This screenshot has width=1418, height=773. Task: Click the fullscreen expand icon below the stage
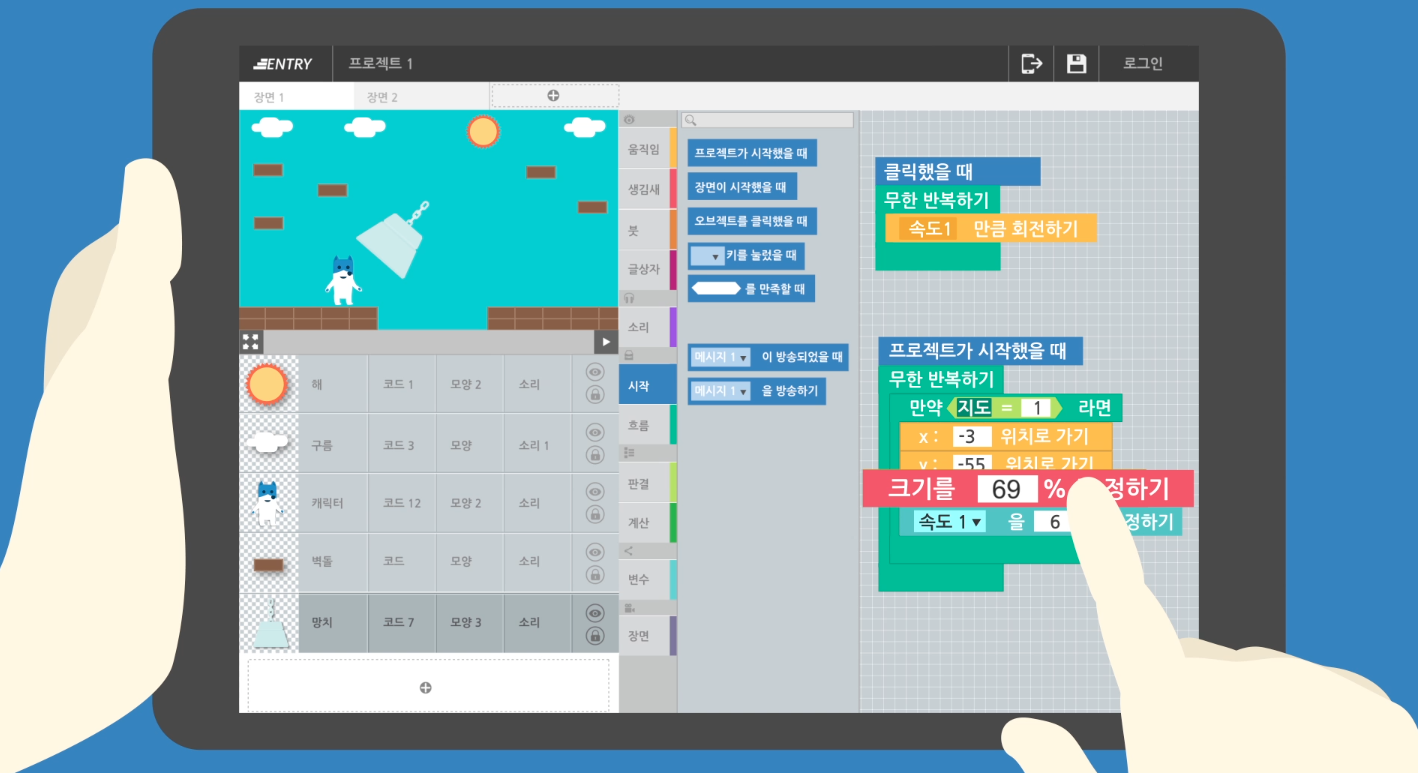coord(251,342)
